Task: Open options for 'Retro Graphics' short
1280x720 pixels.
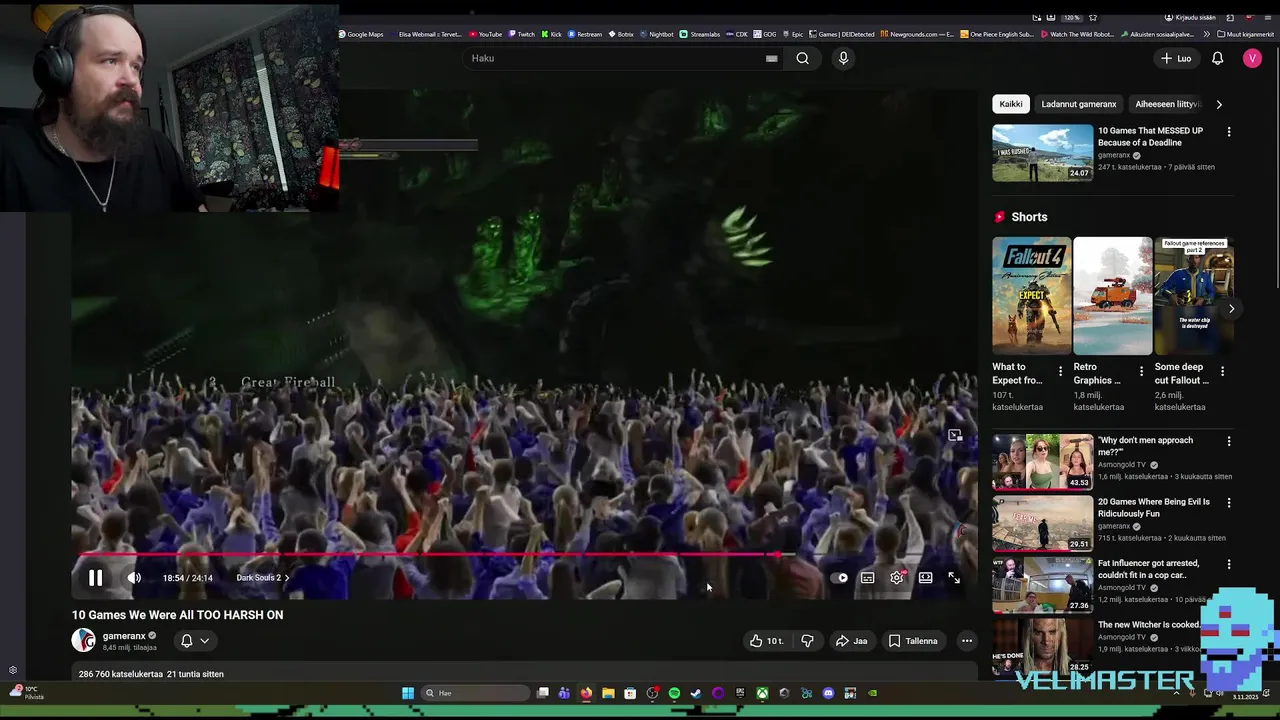Action: pos(1141,371)
